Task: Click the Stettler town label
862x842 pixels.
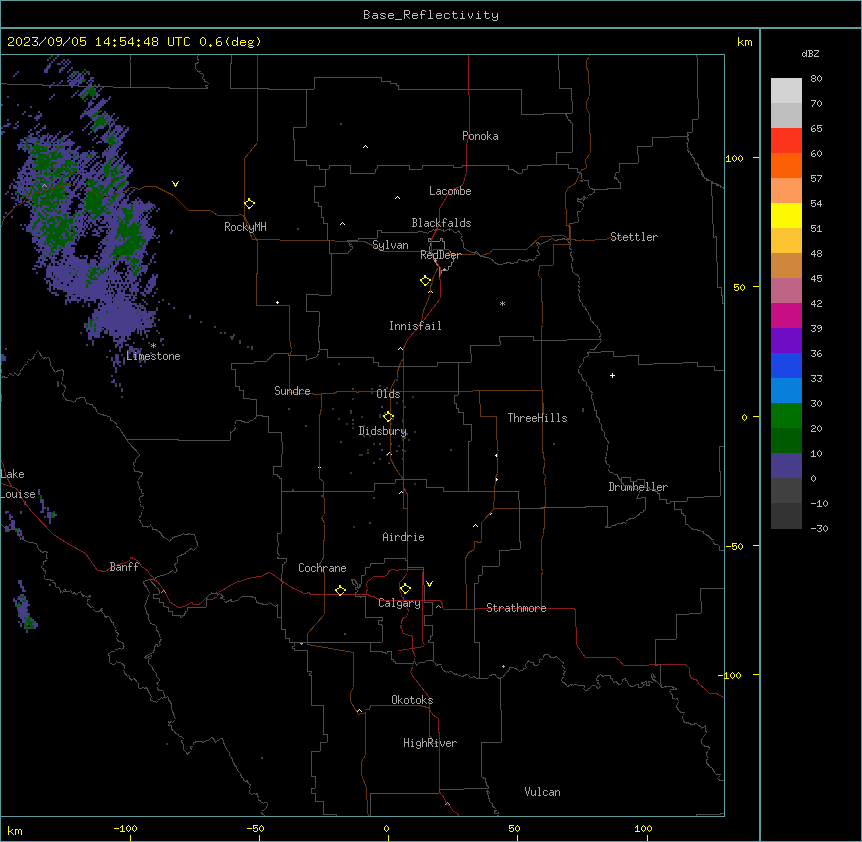Action: click(634, 237)
